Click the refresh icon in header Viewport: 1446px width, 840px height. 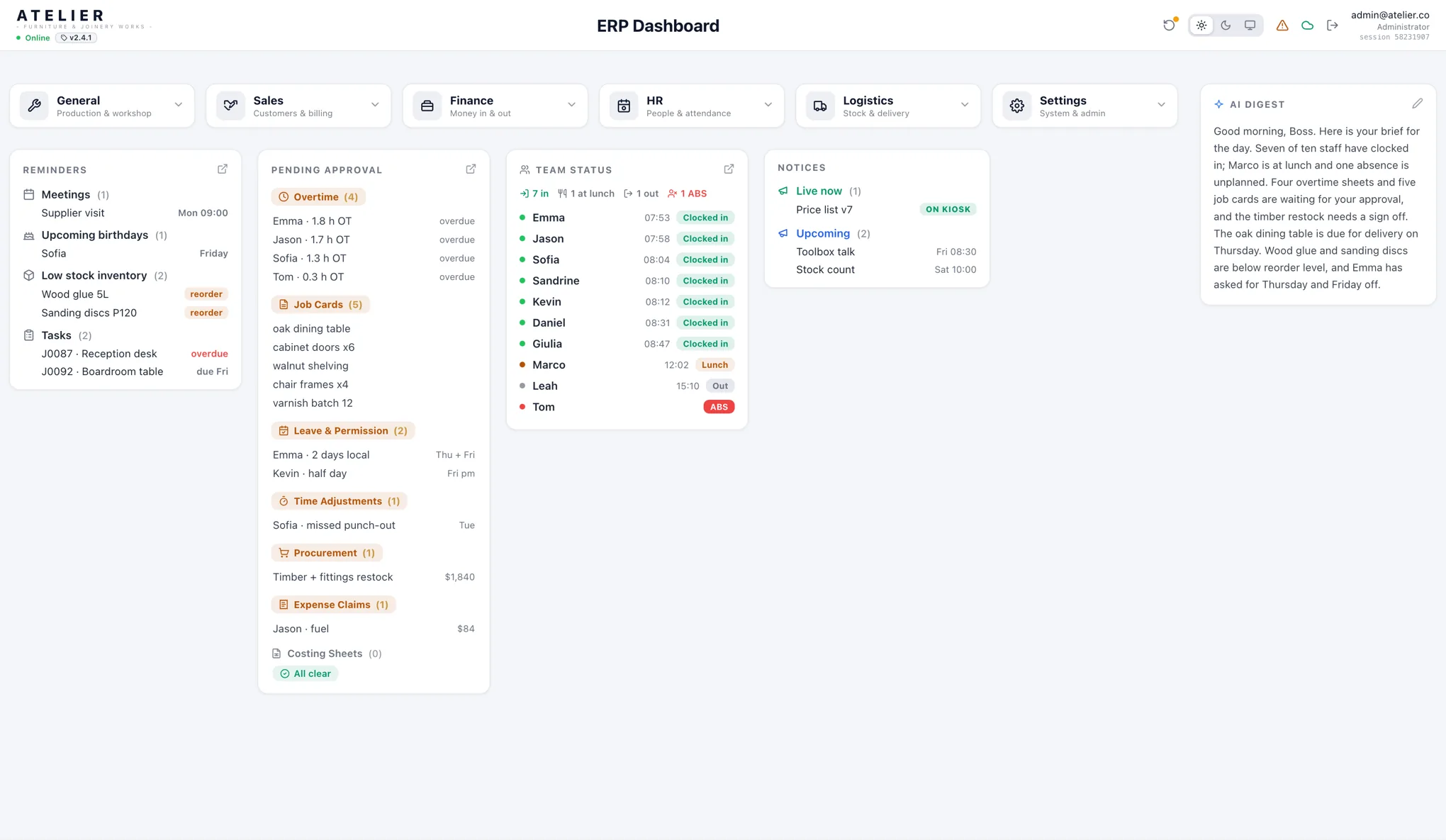[1169, 26]
